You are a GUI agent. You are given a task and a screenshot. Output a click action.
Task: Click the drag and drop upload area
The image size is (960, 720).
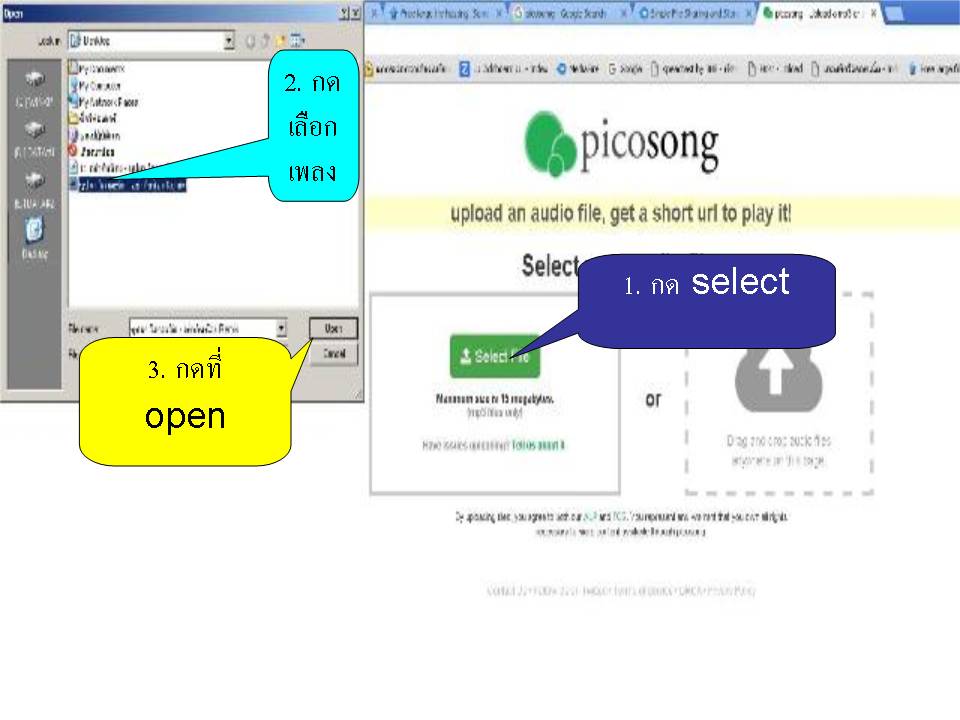(778, 393)
